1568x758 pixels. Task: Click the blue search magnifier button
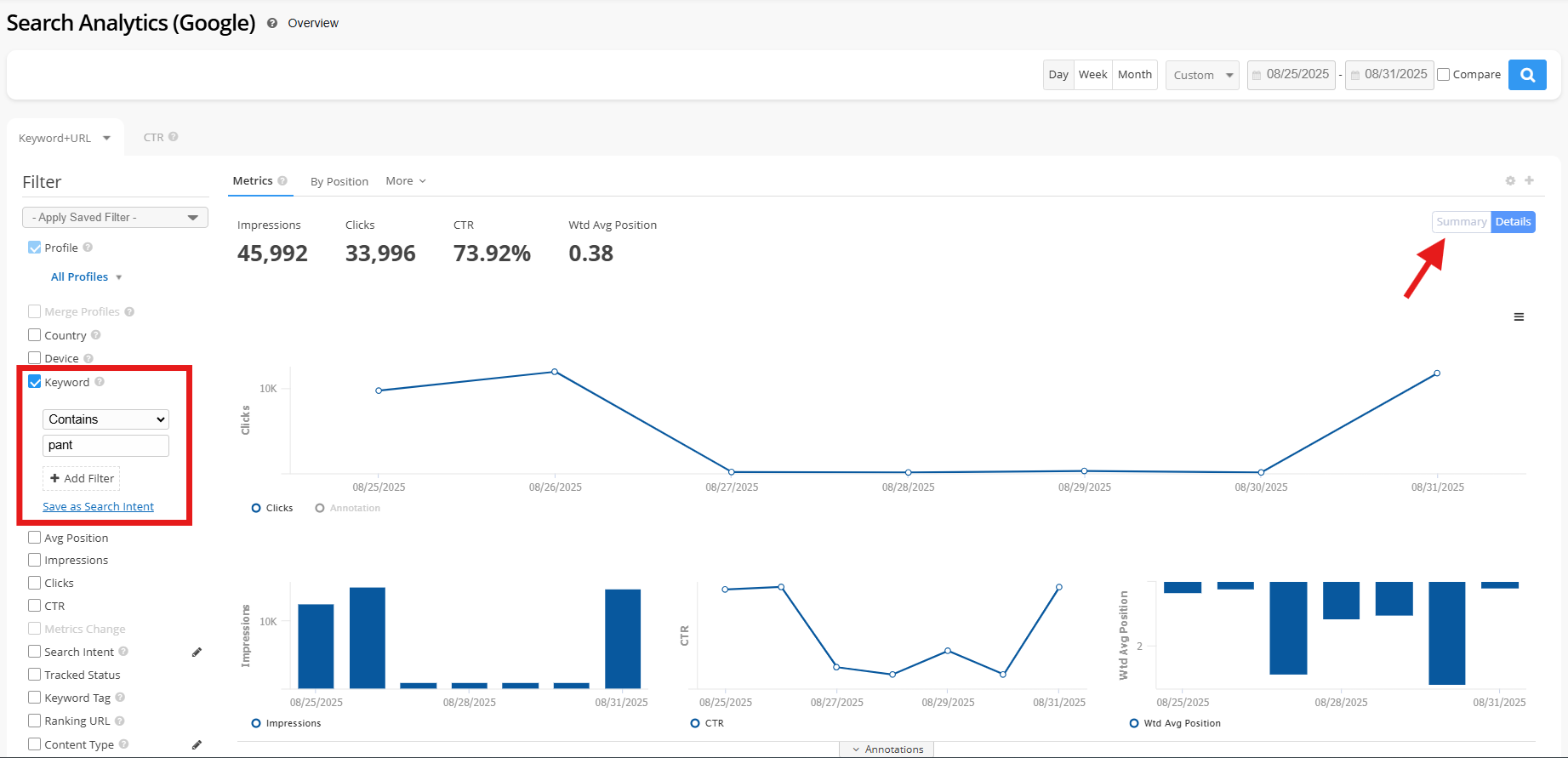click(1527, 75)
